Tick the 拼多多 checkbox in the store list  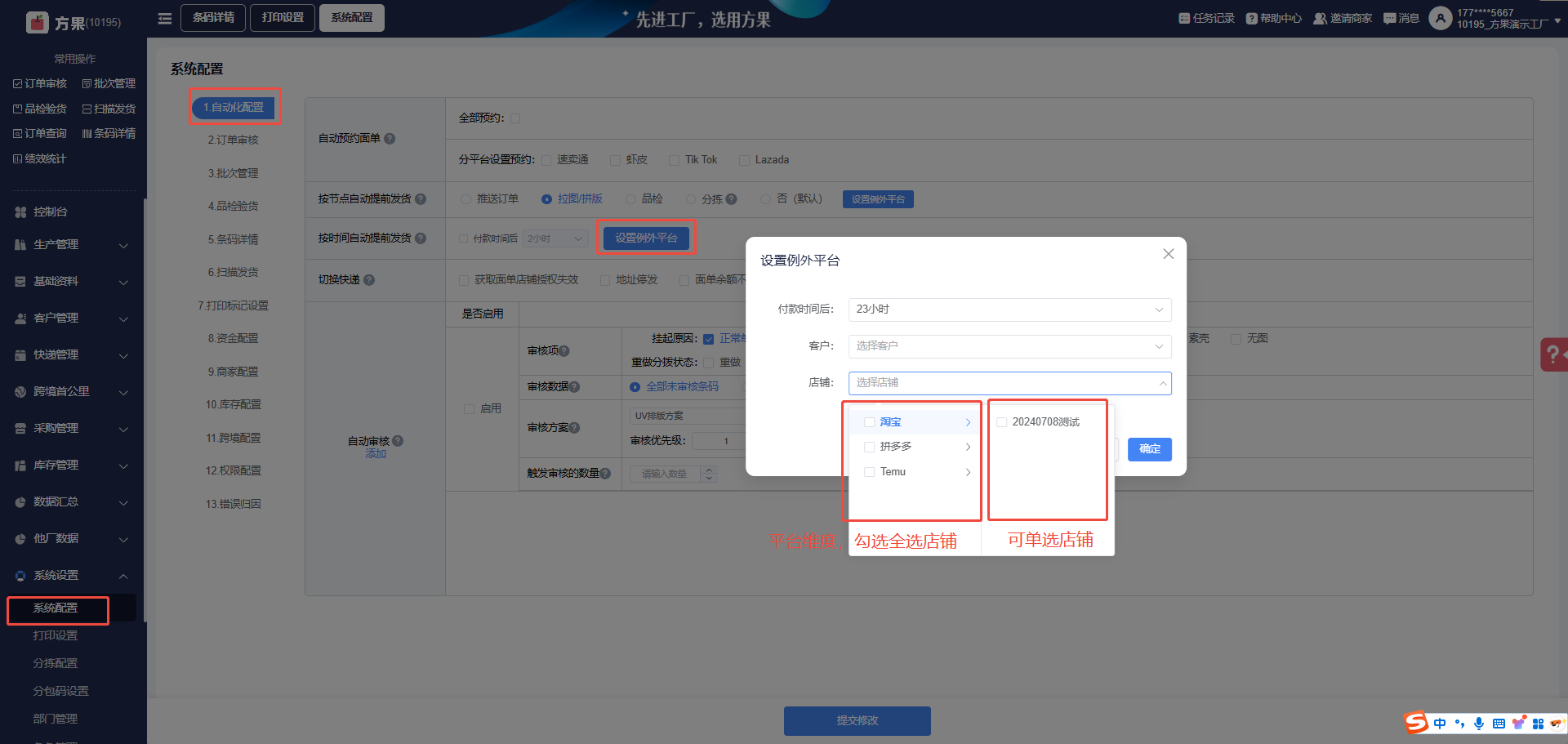(x=869, y=447)
